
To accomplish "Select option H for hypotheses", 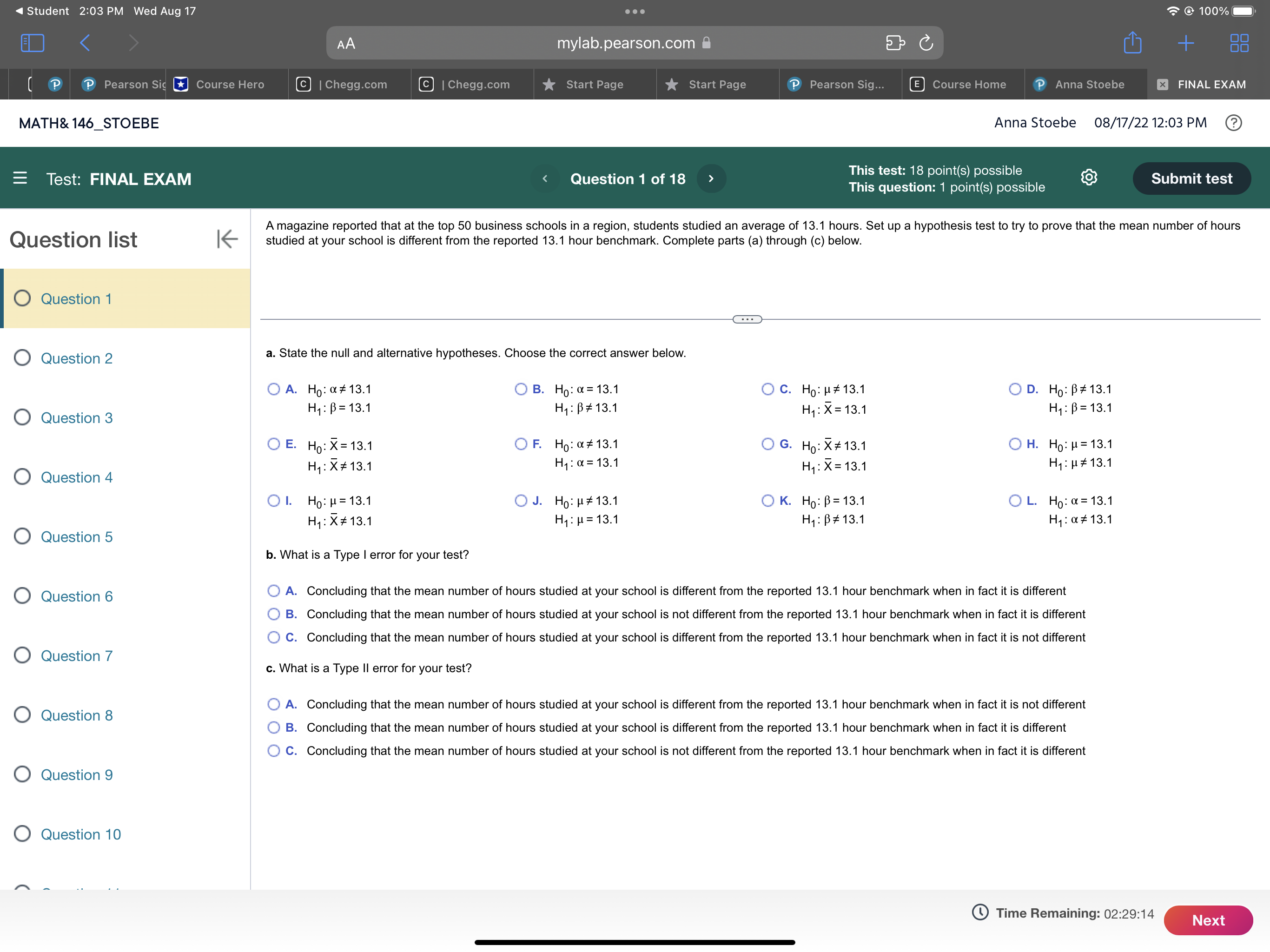I will click(1014, 444).
